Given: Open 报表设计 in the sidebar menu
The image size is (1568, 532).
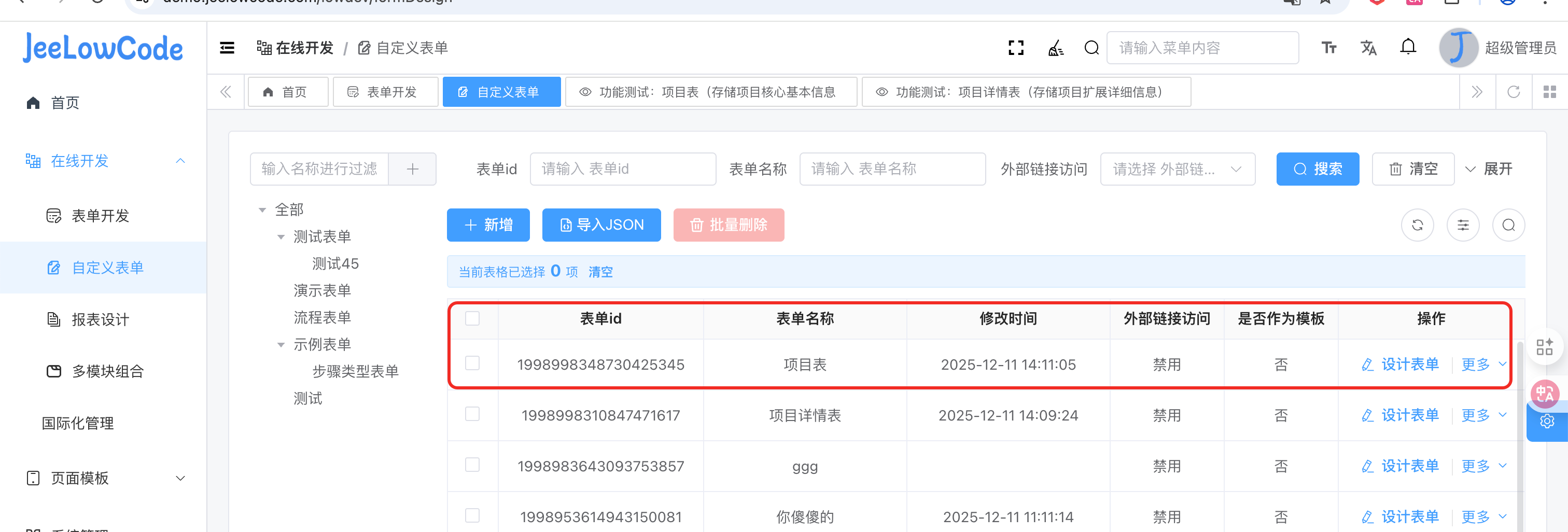Looking at the screenshot, I should (x=101, y=319).
